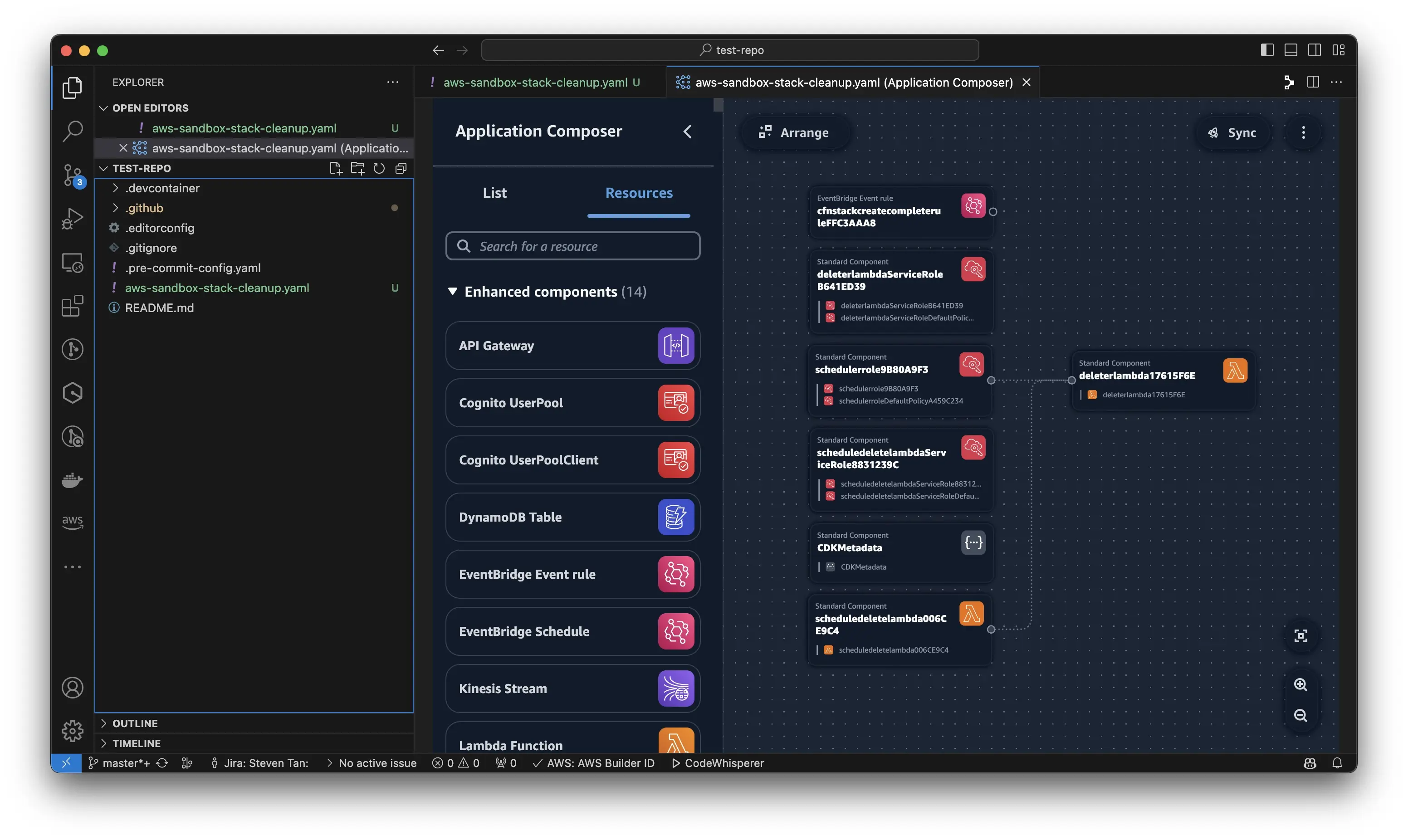Click New Folder icon in TEST-REPO header

click(357, 168)
